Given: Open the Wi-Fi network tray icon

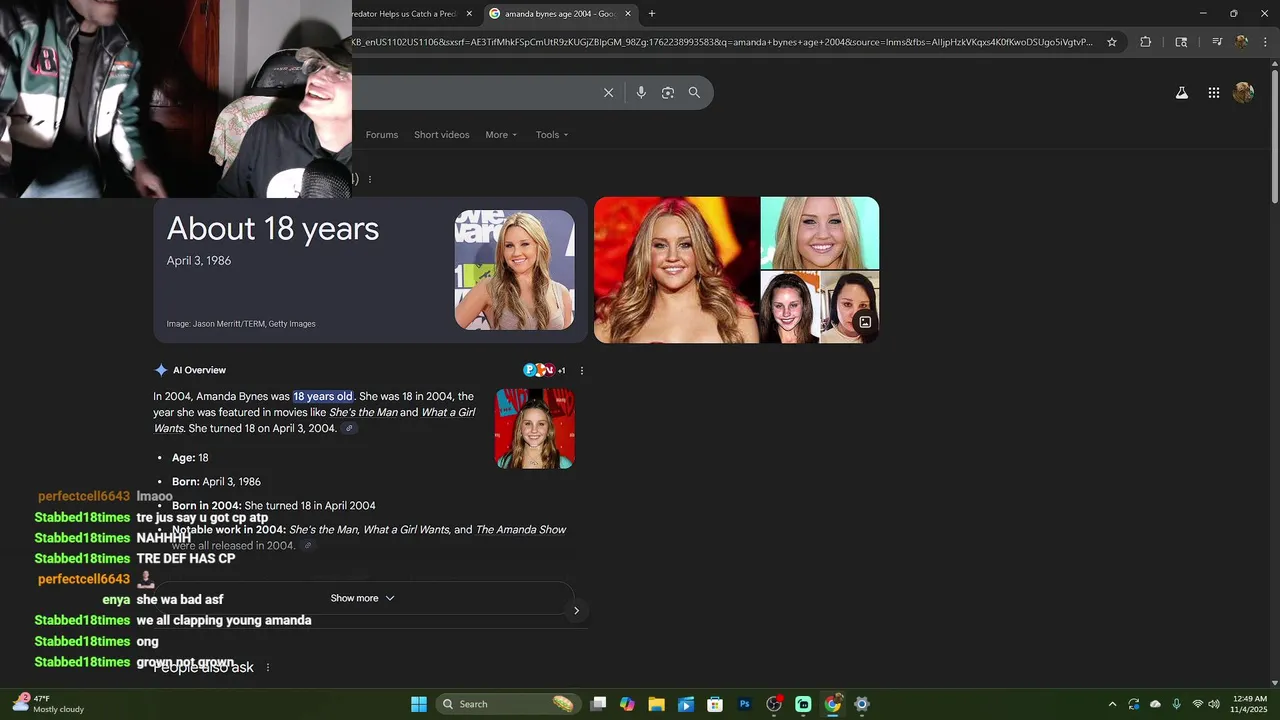Looking at the screenshot, I should coord(1197,704).
